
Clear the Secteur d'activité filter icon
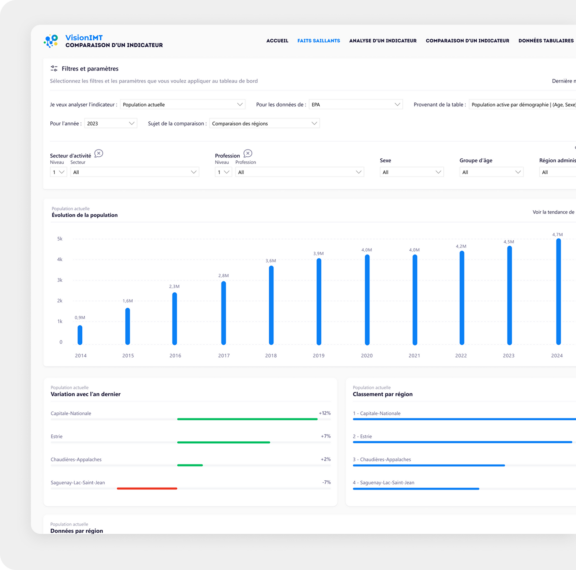[99, 153]
